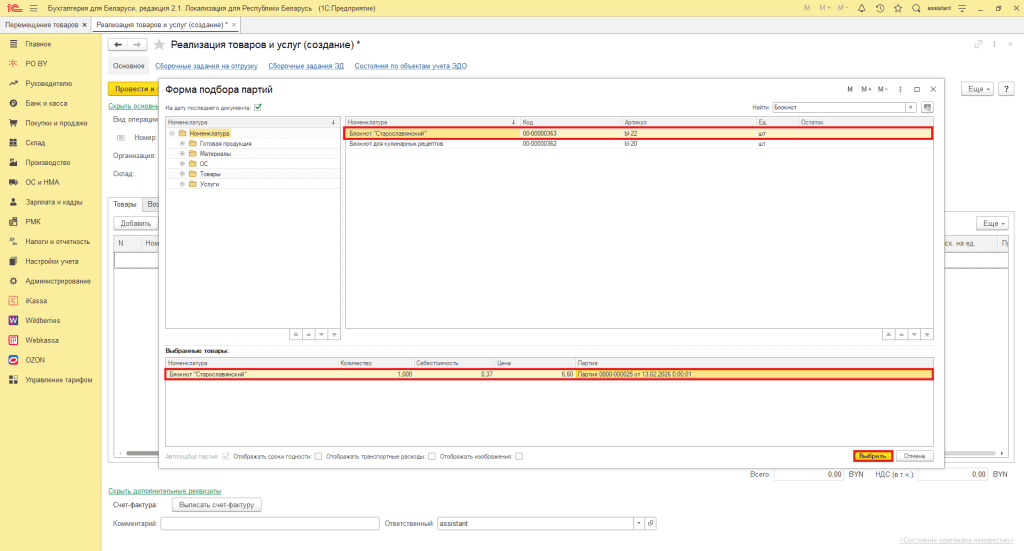Image resolution: width=1024 pixels, height=551 pixels.
Task: Open the history clock icon in title bar
Action: point(879,8)
